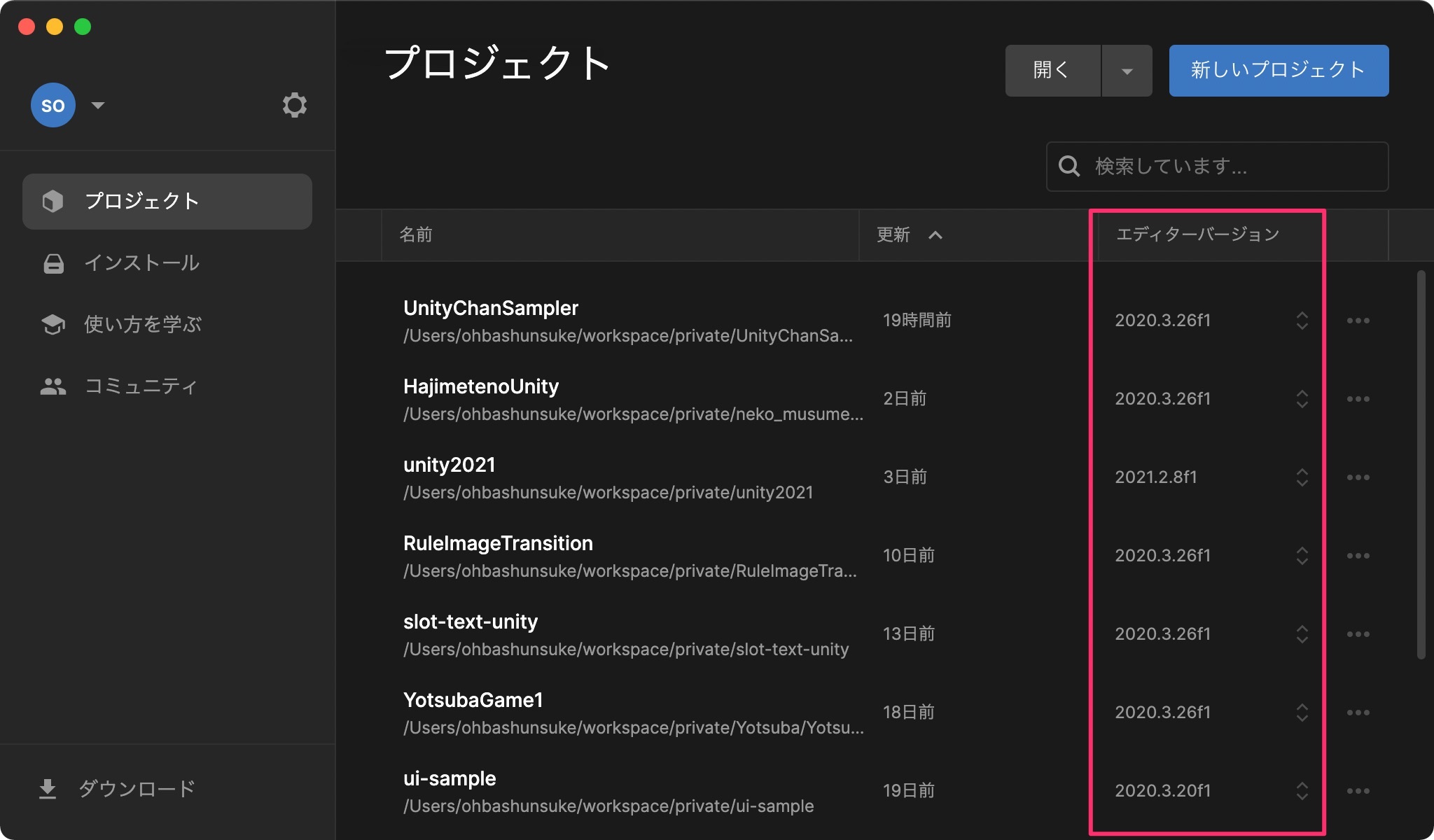This screenshot has height=840, width=1434.
Task: Click the download arrow icon
Action: point(48,789)
